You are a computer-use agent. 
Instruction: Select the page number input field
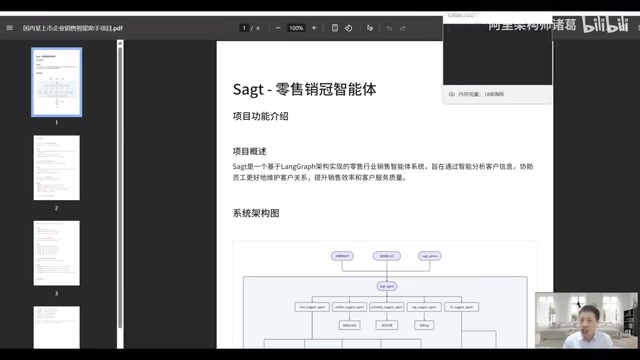[x=244, y=28]
